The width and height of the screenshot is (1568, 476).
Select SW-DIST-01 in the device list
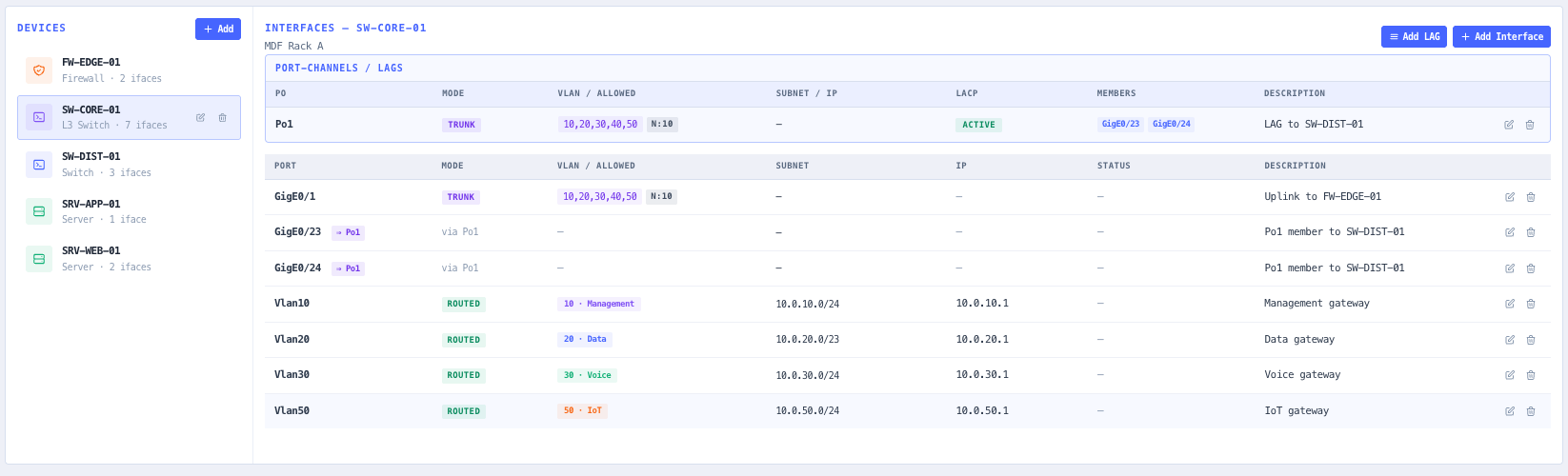point(129,164)
